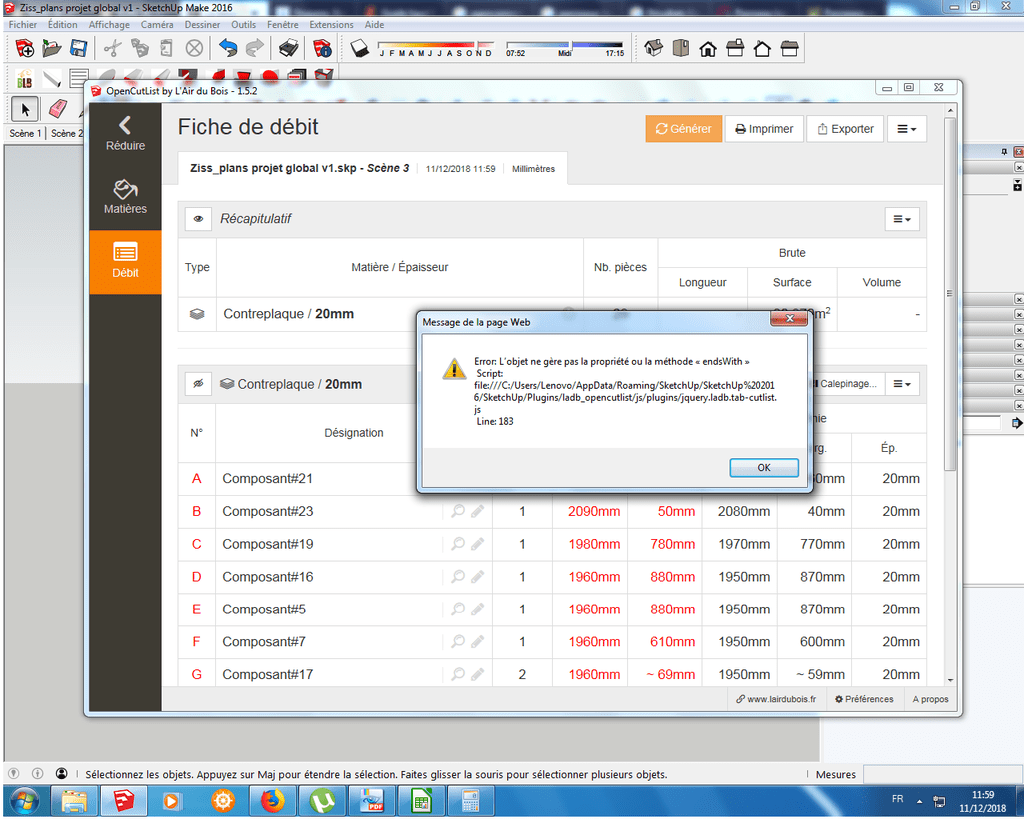
Task: Click the Model Info icon
Action: (x=323, y=48)
